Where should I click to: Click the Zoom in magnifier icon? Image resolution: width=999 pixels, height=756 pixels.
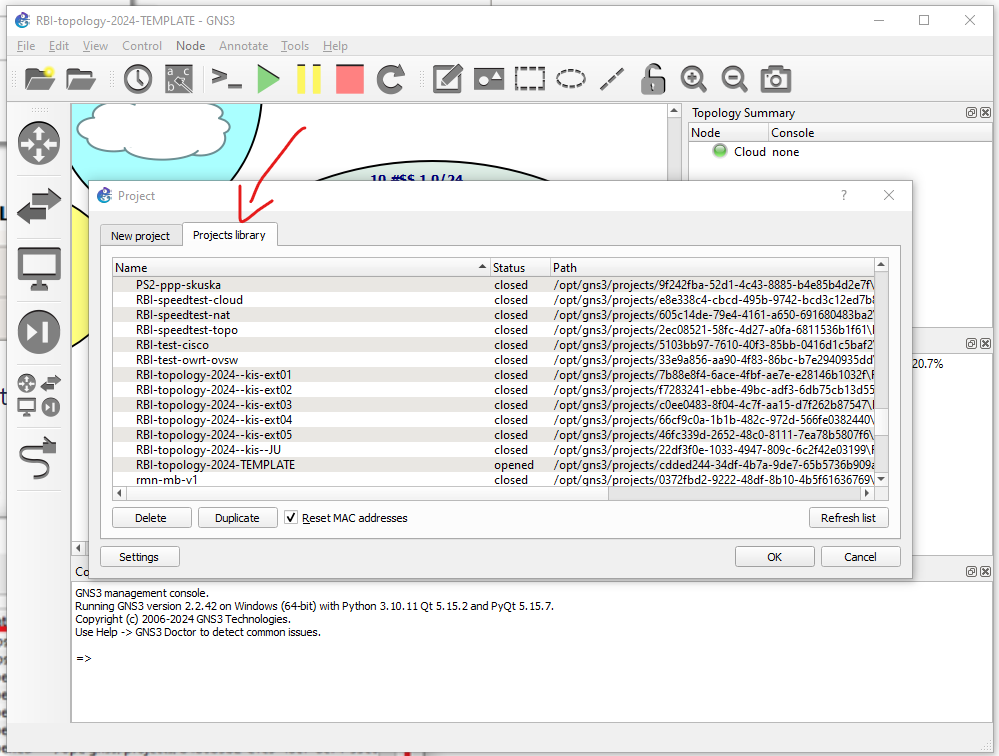point(694,79)
